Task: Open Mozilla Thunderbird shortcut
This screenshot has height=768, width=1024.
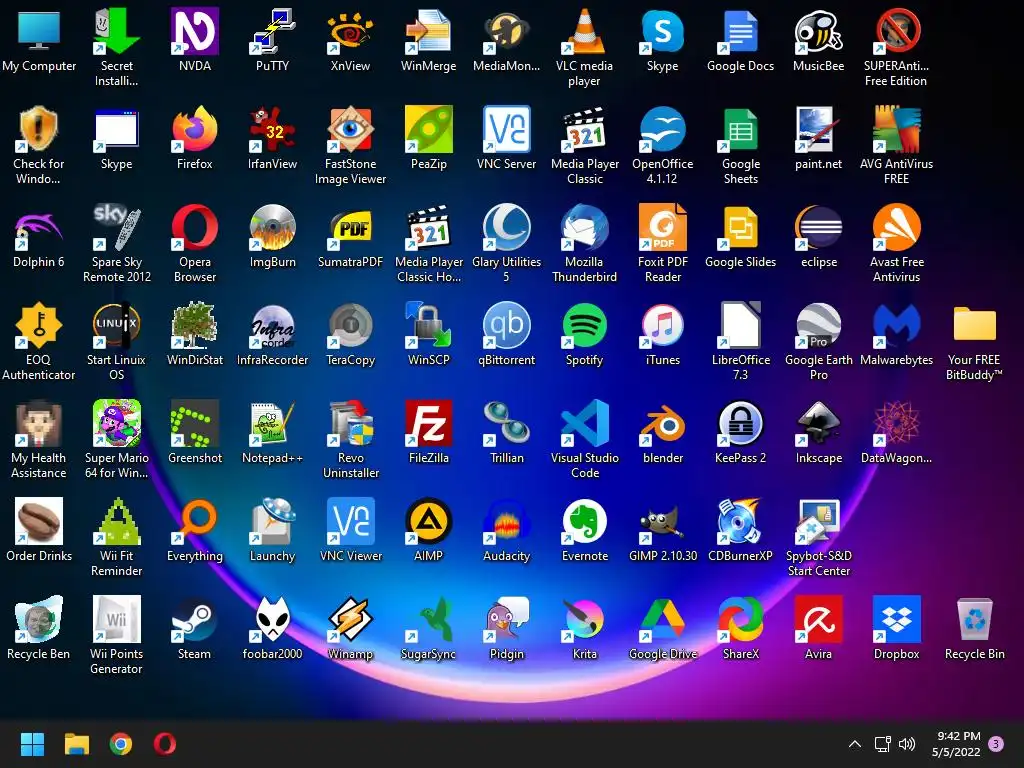Action: [x=584, y=227]
